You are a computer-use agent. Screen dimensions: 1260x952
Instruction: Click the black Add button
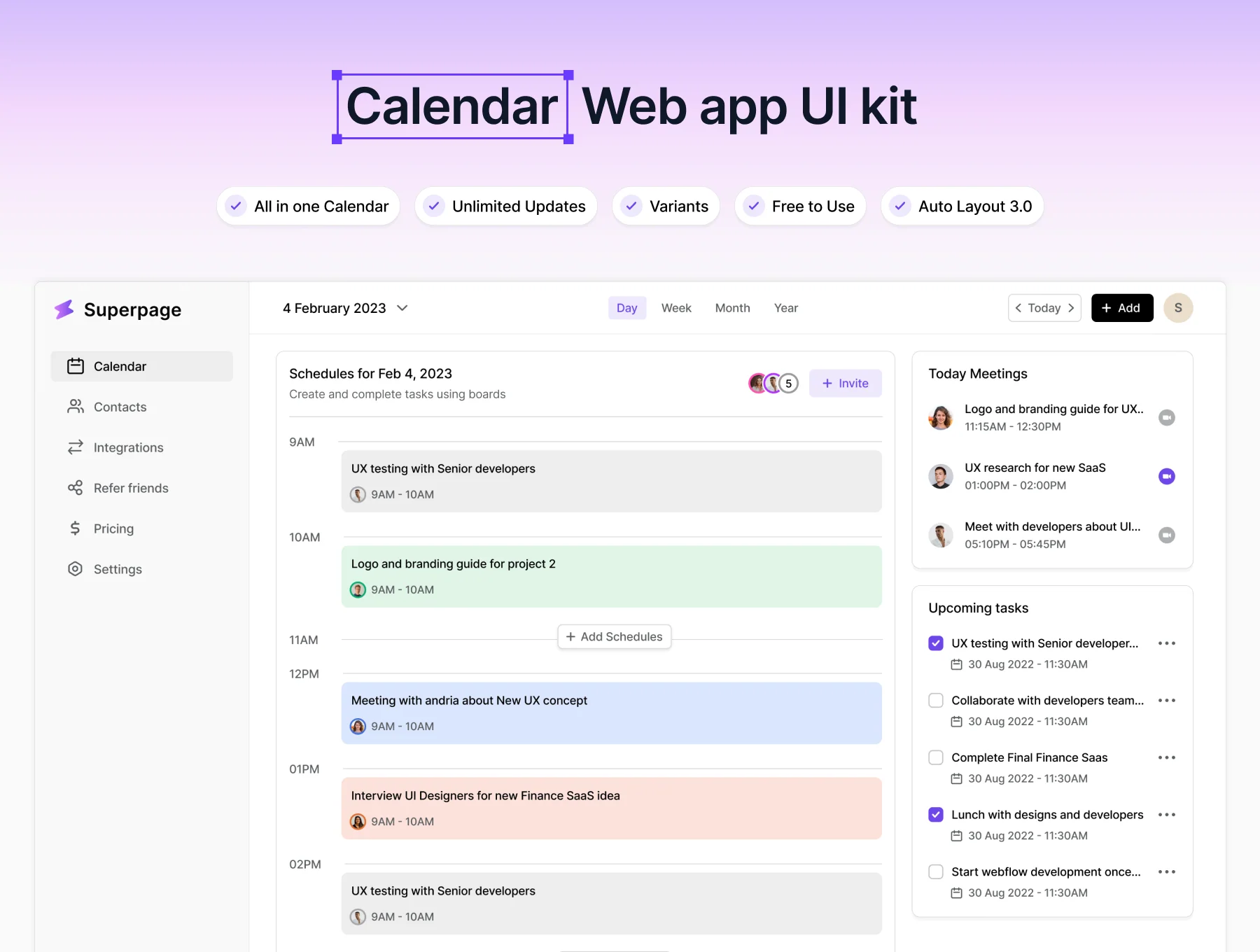coord(1122,308)
